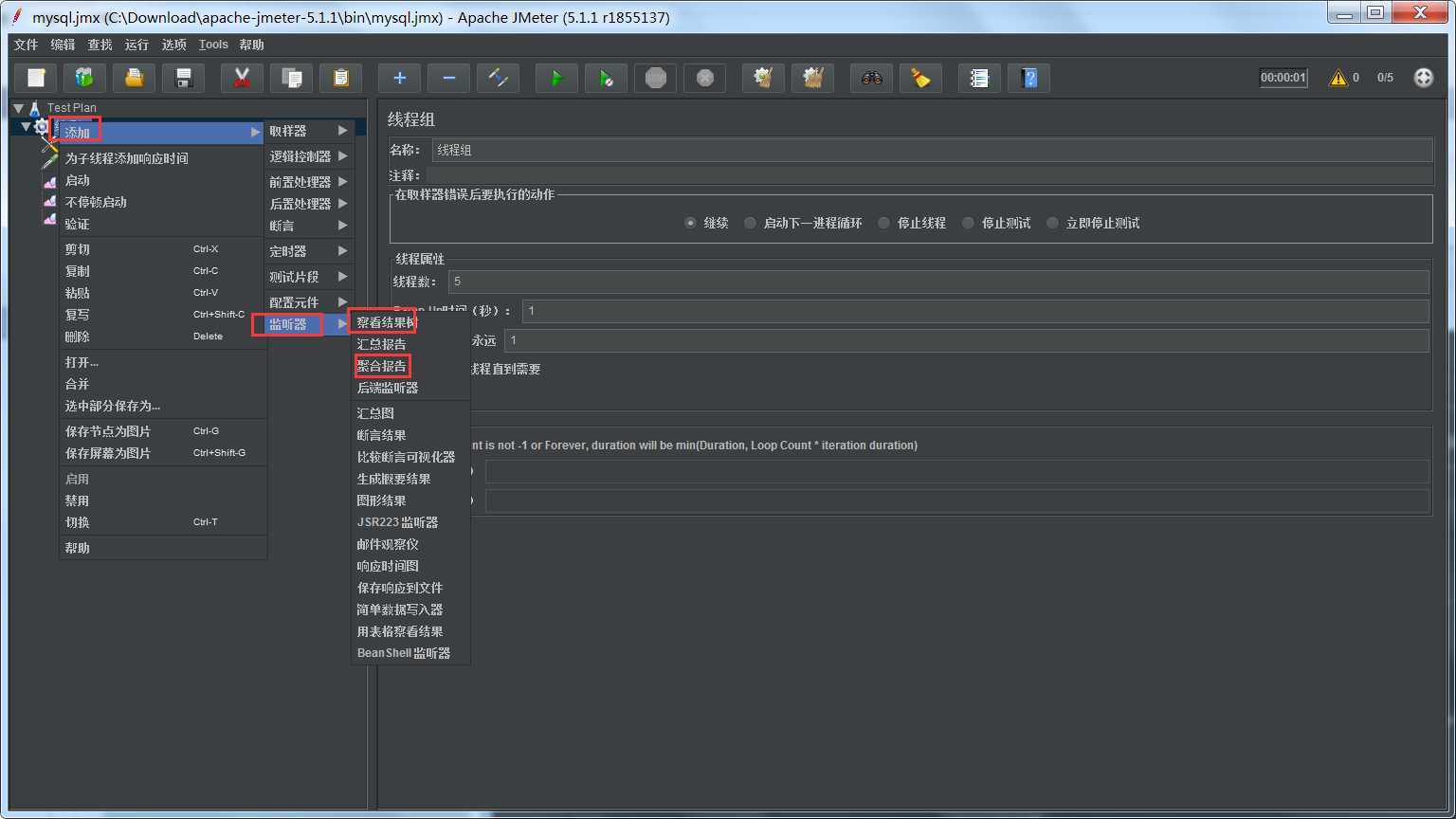Expand the 配置元件 submenu

click(309, 302)
